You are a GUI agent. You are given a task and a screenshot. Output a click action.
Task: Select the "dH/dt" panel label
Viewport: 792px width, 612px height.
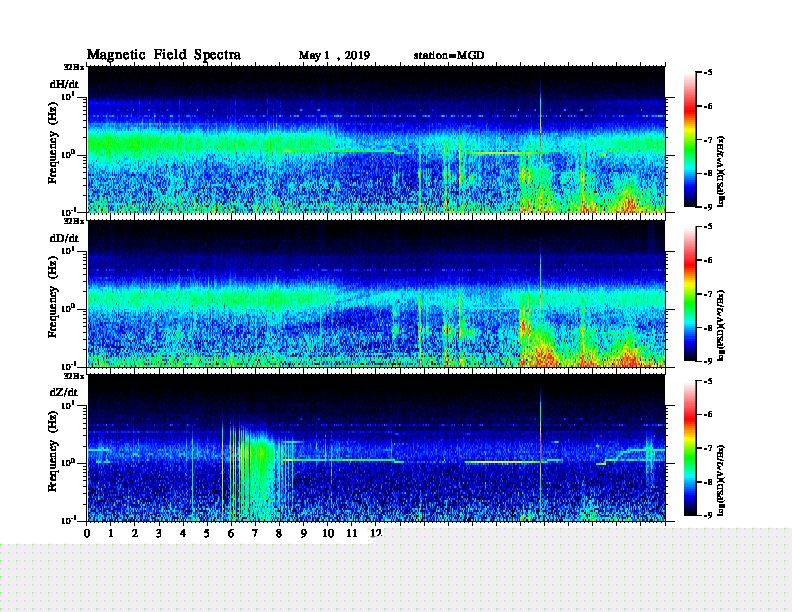(x=64, y=84)
